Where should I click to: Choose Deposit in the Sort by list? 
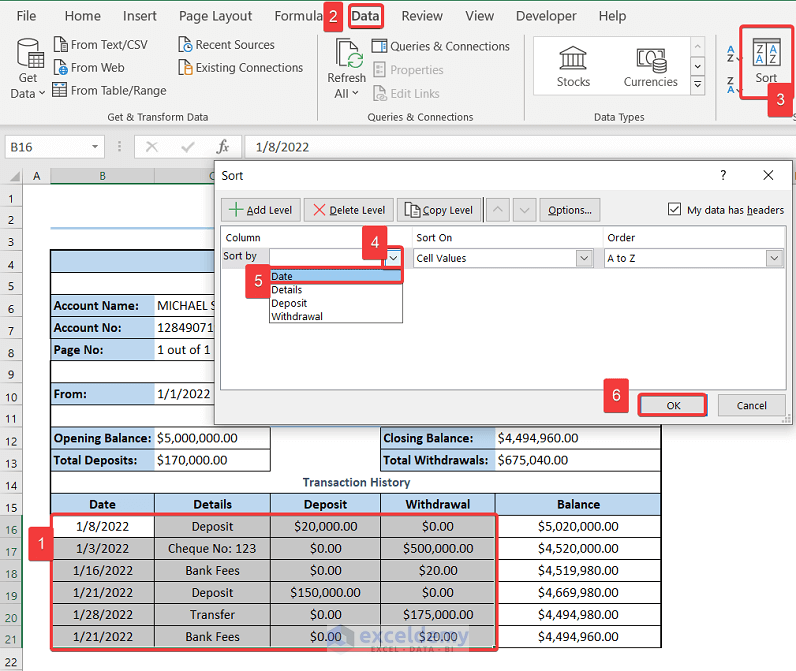pyautogui.click(x=336, y=303)
